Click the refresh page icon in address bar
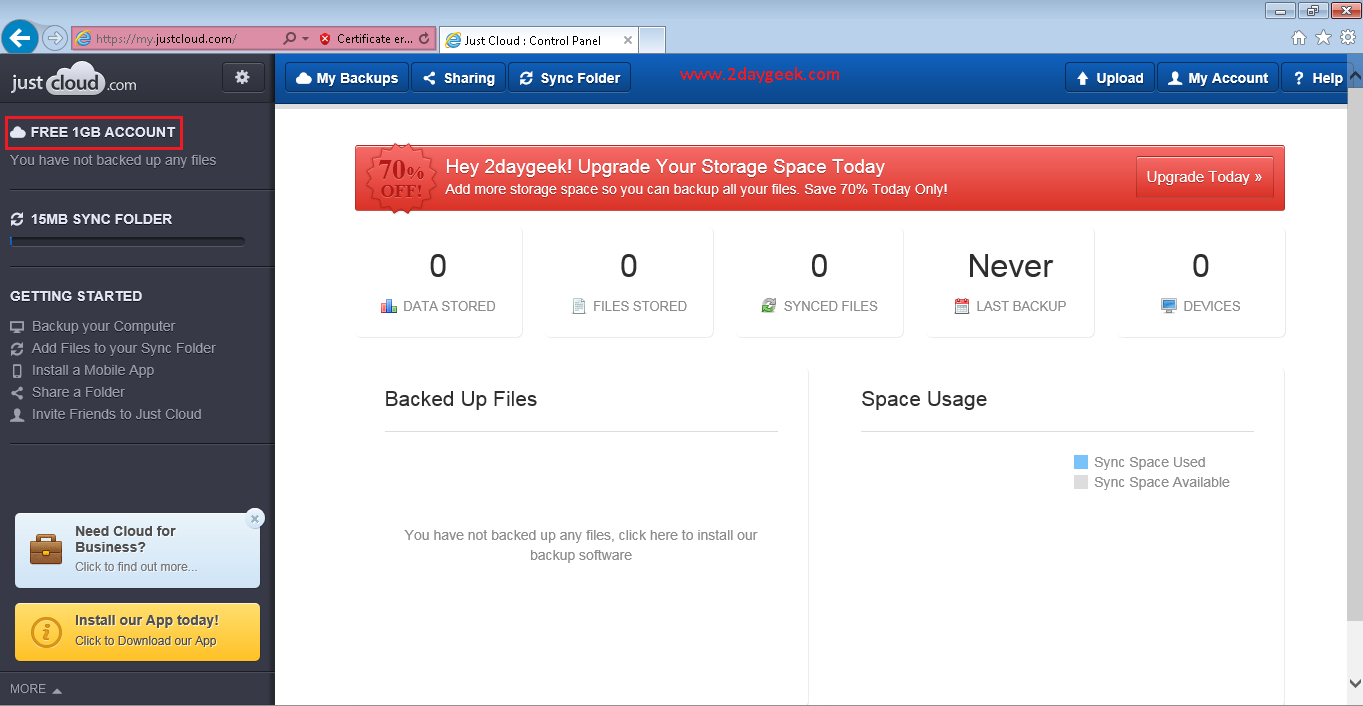1363x706 pixels. point(424,39)
